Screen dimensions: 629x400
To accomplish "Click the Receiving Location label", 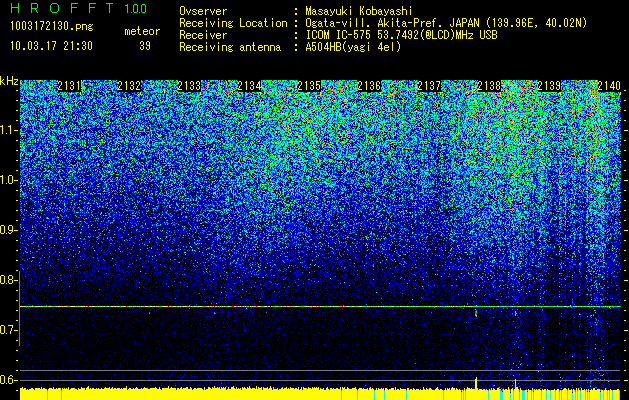I will pos(233,23).
